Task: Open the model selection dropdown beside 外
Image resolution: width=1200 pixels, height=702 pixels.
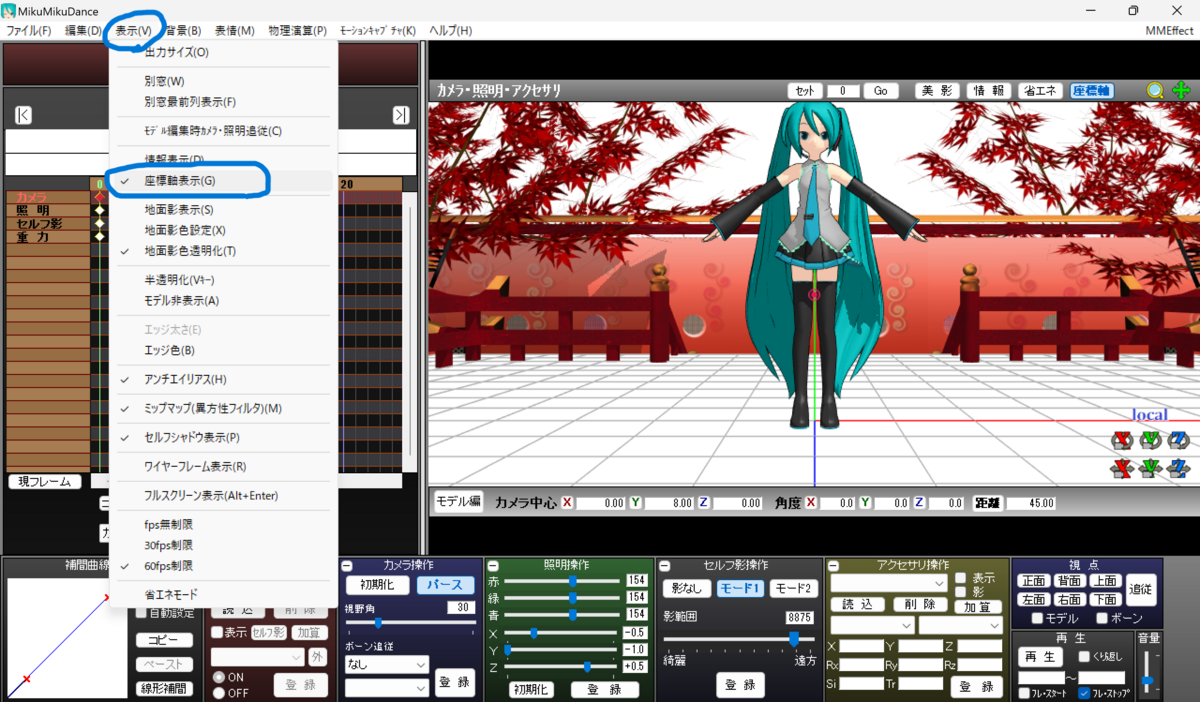Action: (x=257, y=657)
